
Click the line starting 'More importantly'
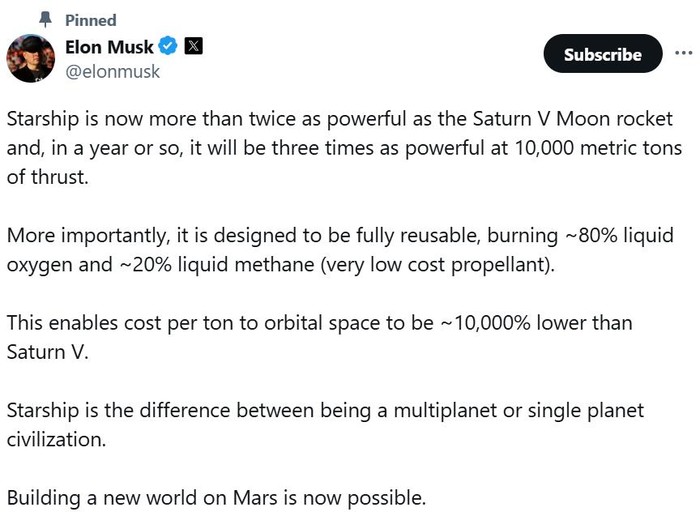pos(340,235)
